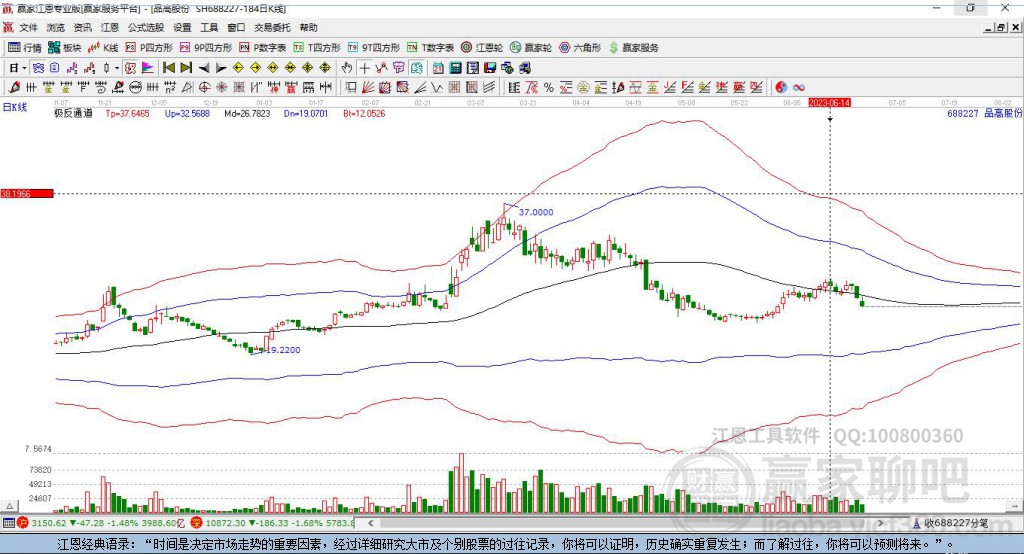Open the 江恩 menu
The image size is (1024, 554).
click(x=110, y=27)
